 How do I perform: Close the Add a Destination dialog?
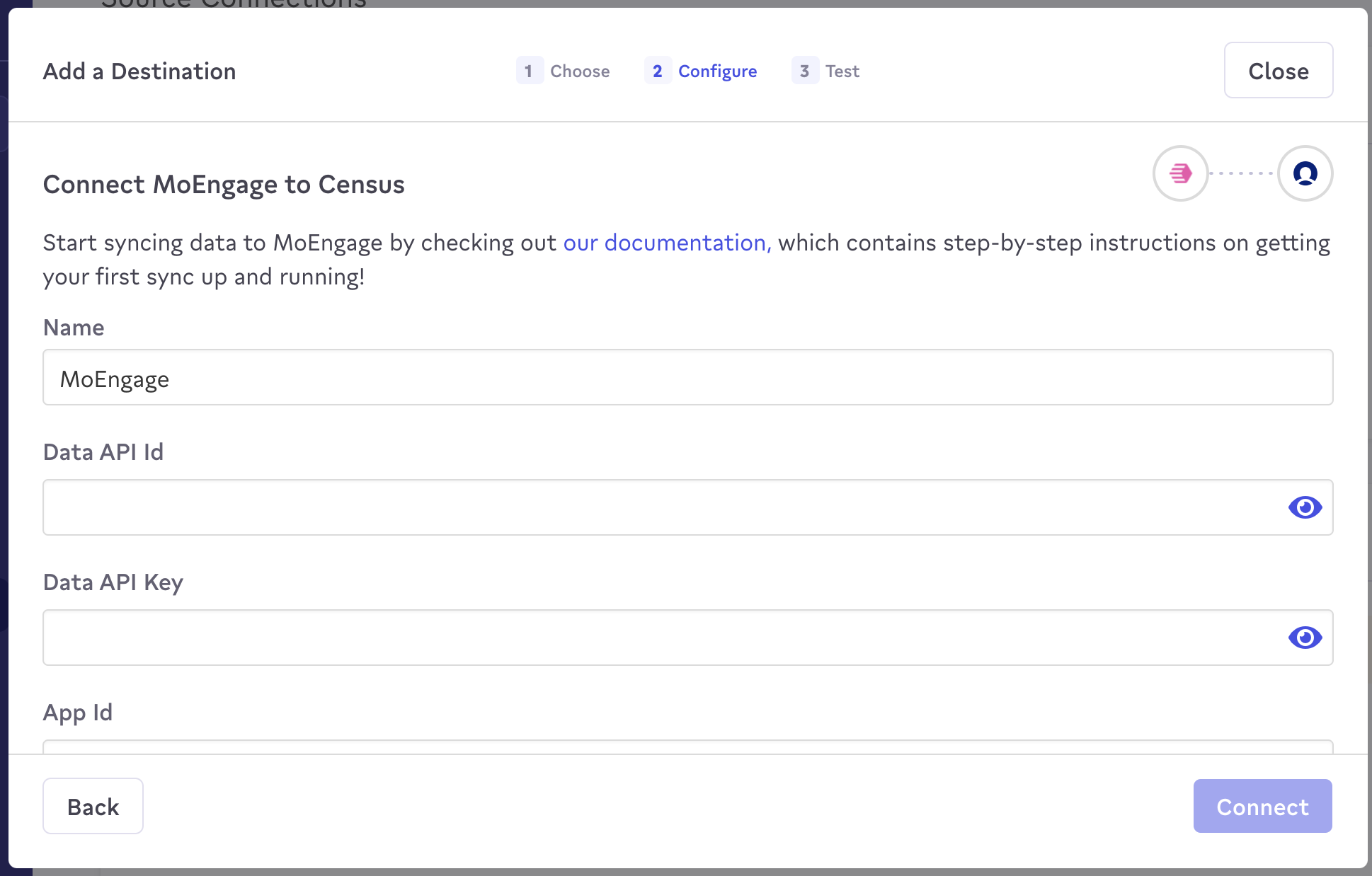coord(1278,70)
